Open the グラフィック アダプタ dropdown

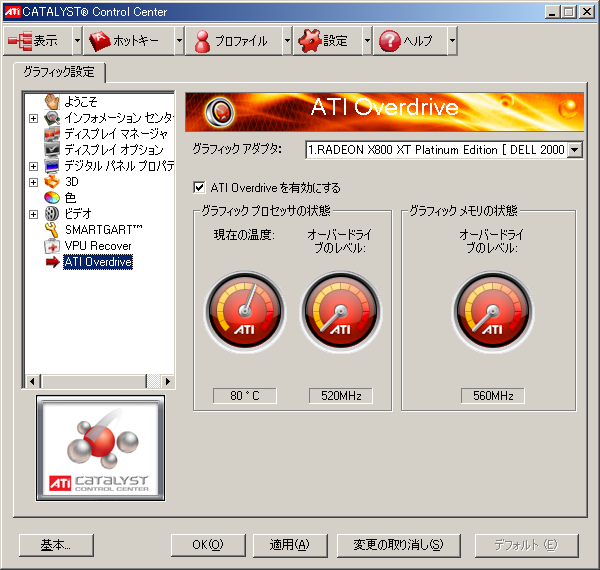575,149
